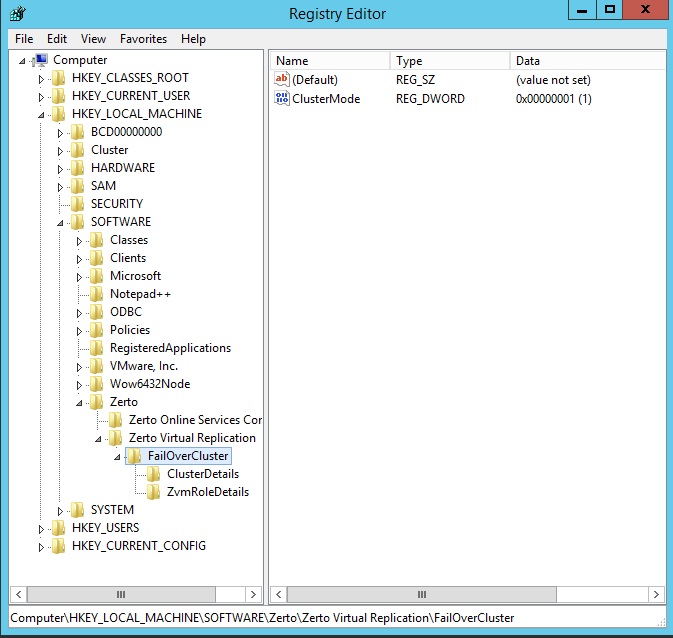The height and width of the screenshot is (638, 673).
Task: Click the (Default) string value icon
Action: click(282, 79)
